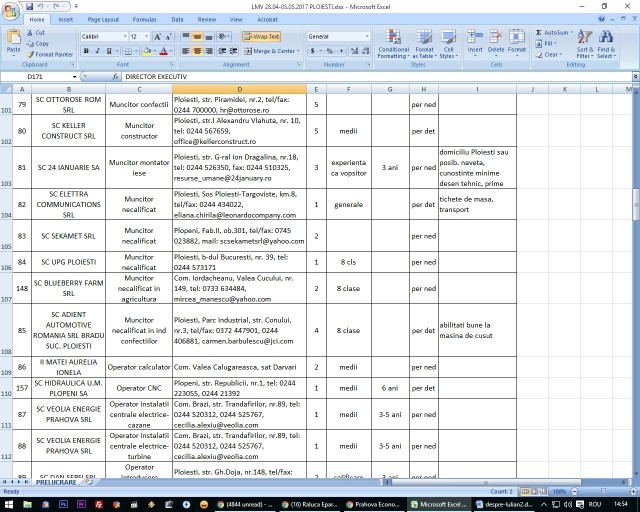Screen dimensions: 640x512
Task: Undo the last action in Quick Access
Action: [x=40, y=7]
